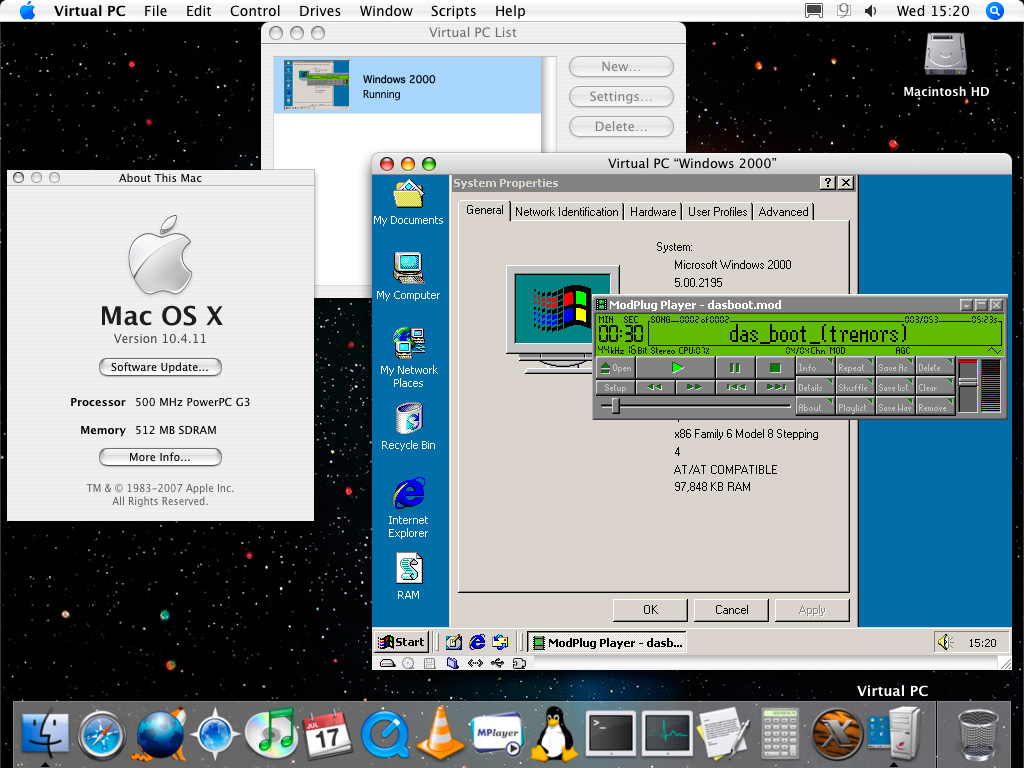The height and width of the screenshot is (768, 1024).
Task: Launch TextEdit from the Dock
Action: point(723,735)
